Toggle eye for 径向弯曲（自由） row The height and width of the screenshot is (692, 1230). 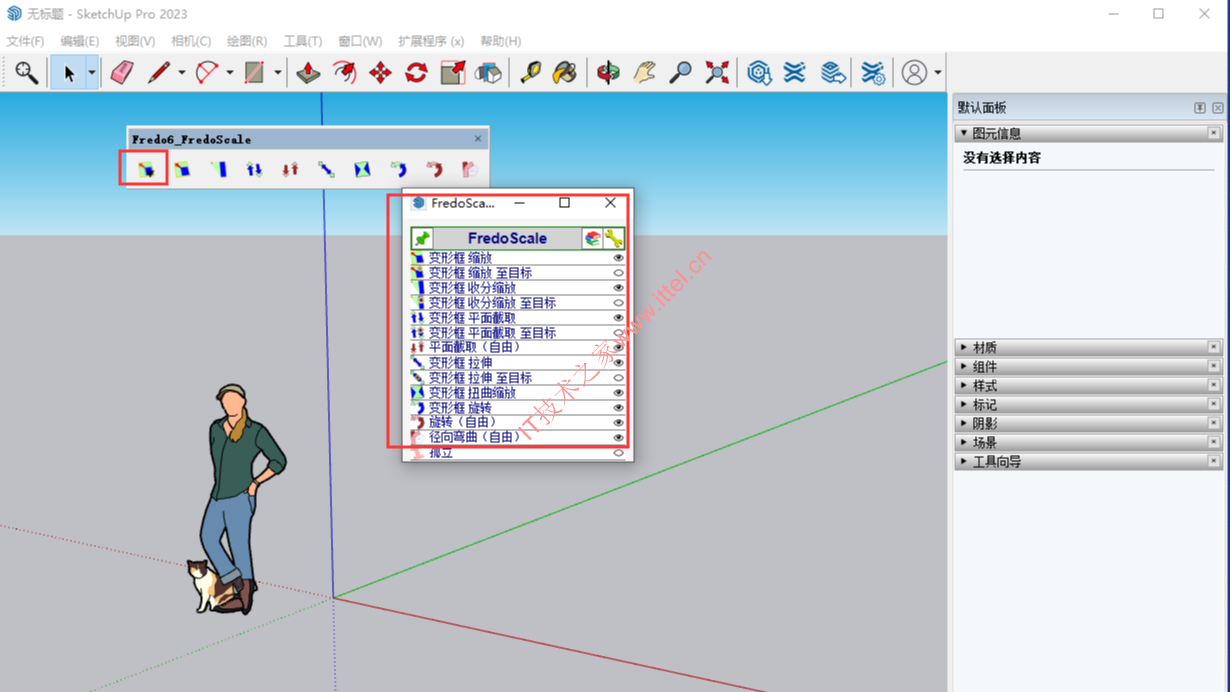[618, 438]
